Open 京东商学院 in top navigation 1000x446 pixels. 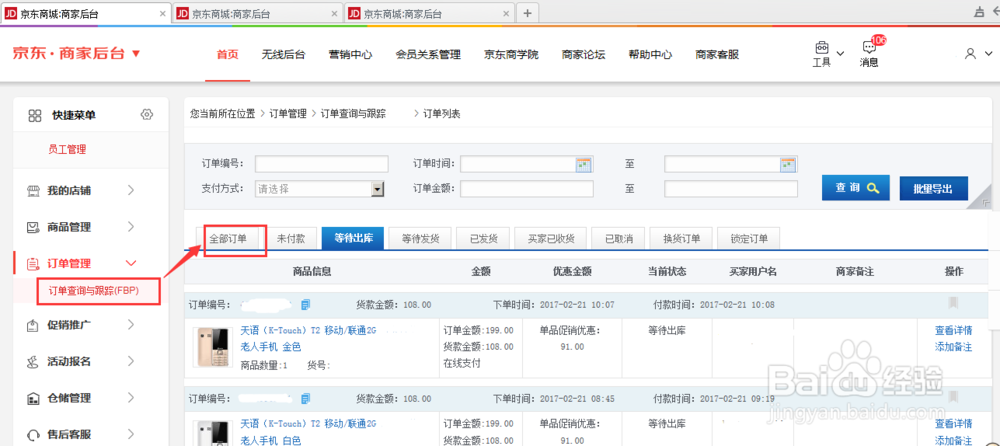[x=511, y=55]
